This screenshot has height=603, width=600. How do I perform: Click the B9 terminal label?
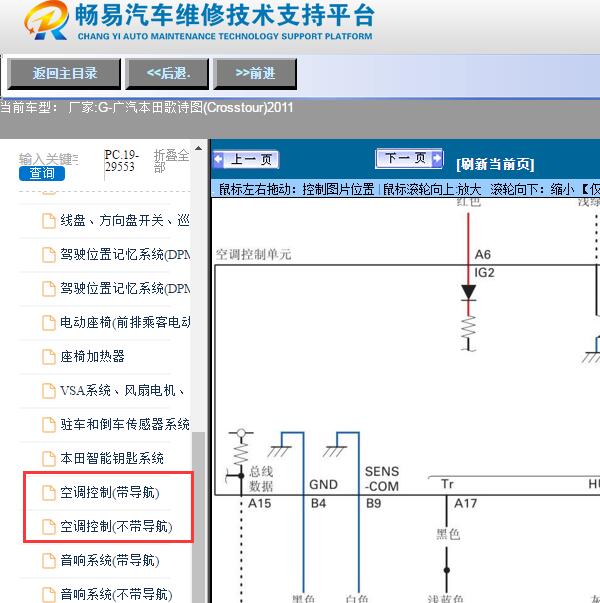pyautogui.click(x=373, y=503)
